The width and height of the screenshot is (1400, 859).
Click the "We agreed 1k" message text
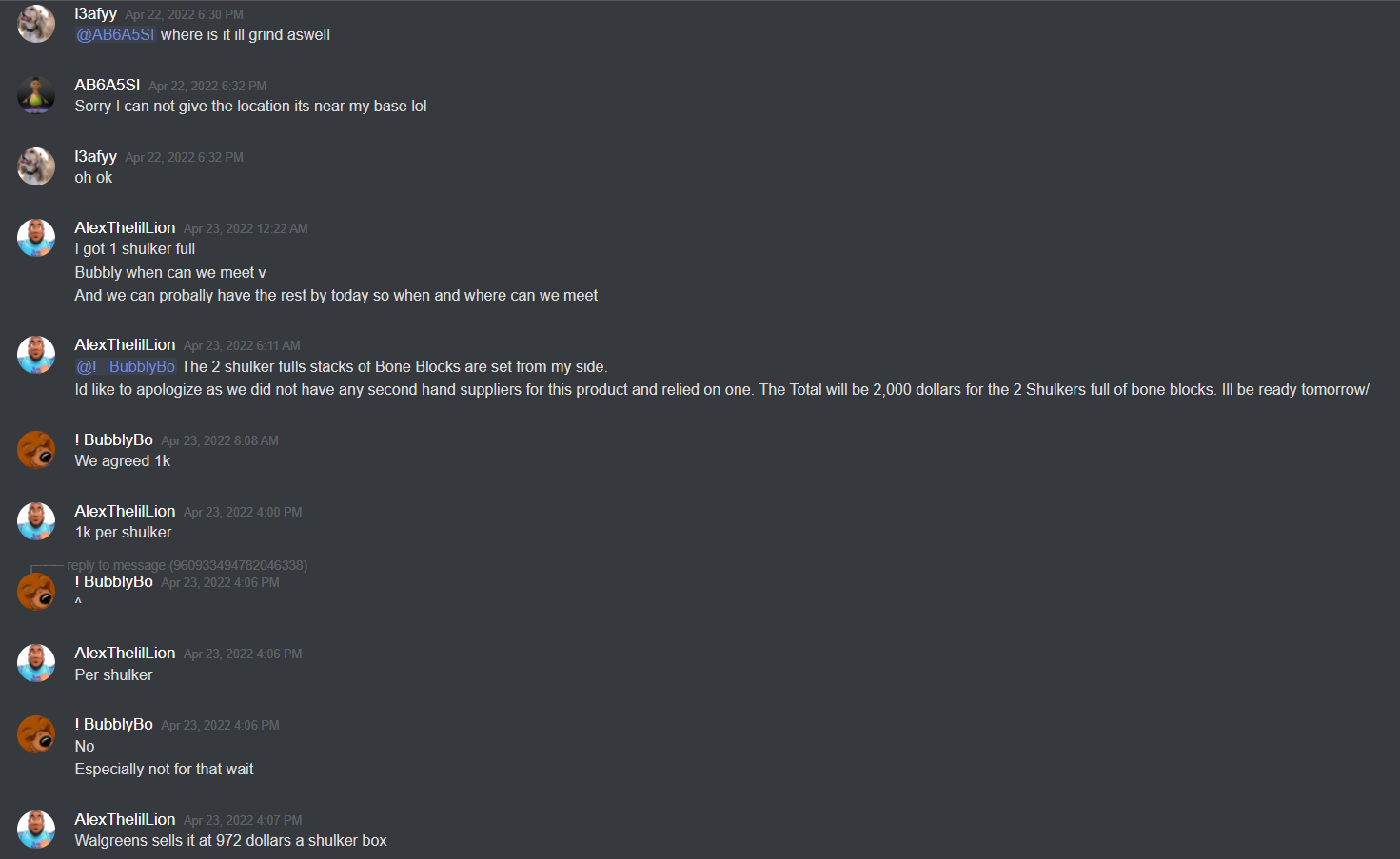pyautogui.click(x=123, y=460)
